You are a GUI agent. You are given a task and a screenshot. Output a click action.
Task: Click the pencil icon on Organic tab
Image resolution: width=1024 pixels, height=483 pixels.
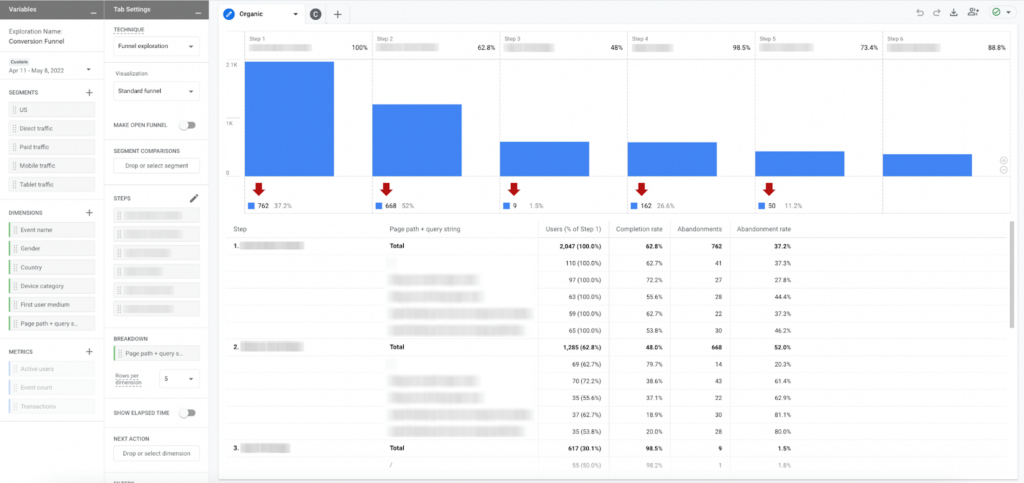(229, 14)
